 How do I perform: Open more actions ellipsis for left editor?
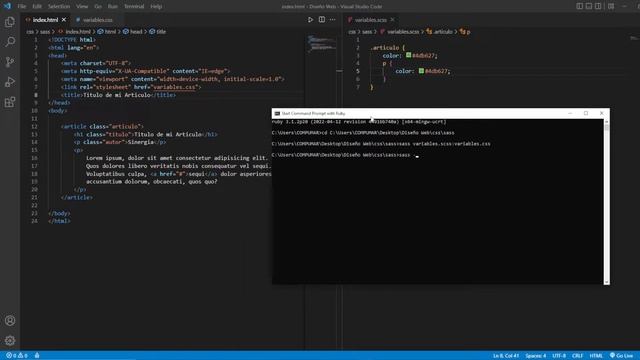[x=333, y=20]
